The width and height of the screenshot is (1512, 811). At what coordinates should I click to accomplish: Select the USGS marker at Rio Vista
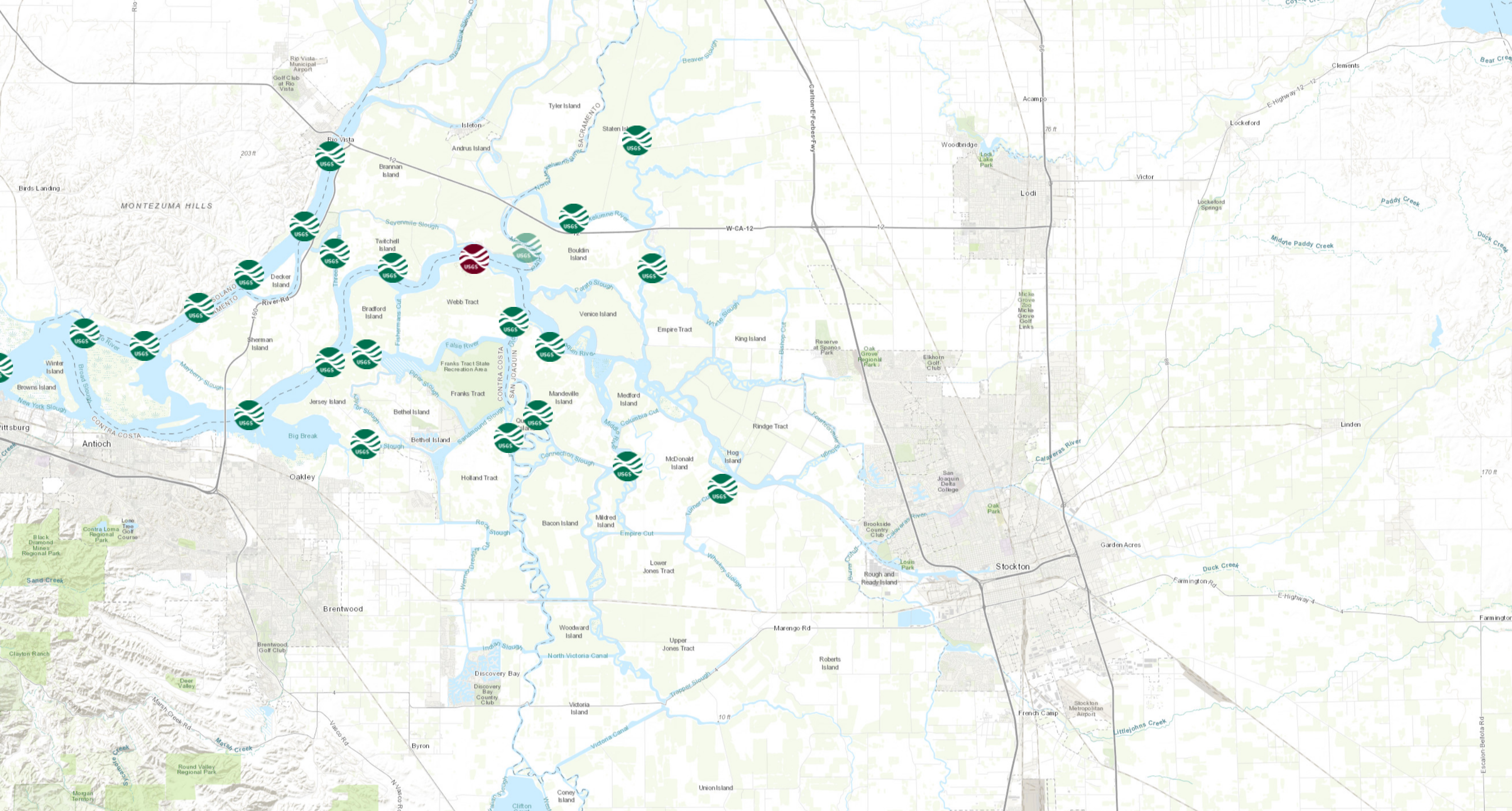330,156
